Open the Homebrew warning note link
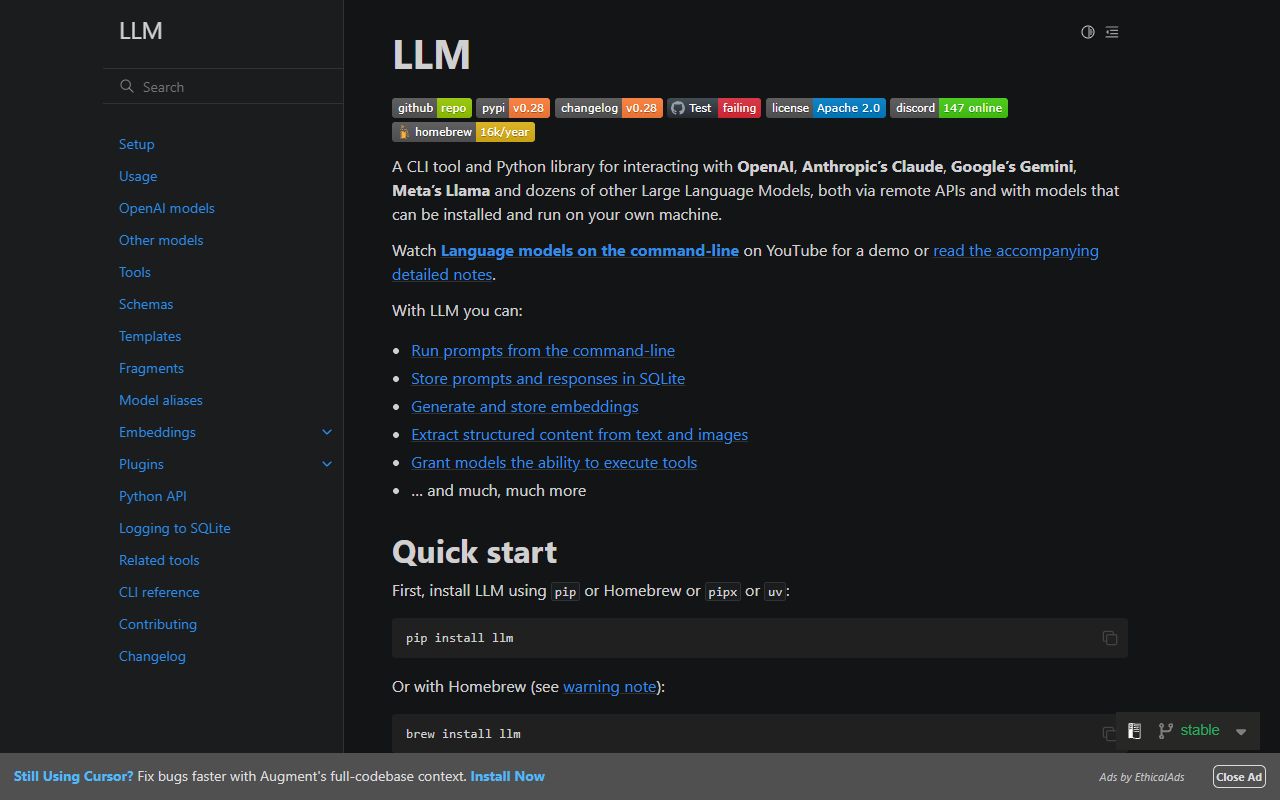The width and height of the screenshot is (1280, 800). (609, 686)
